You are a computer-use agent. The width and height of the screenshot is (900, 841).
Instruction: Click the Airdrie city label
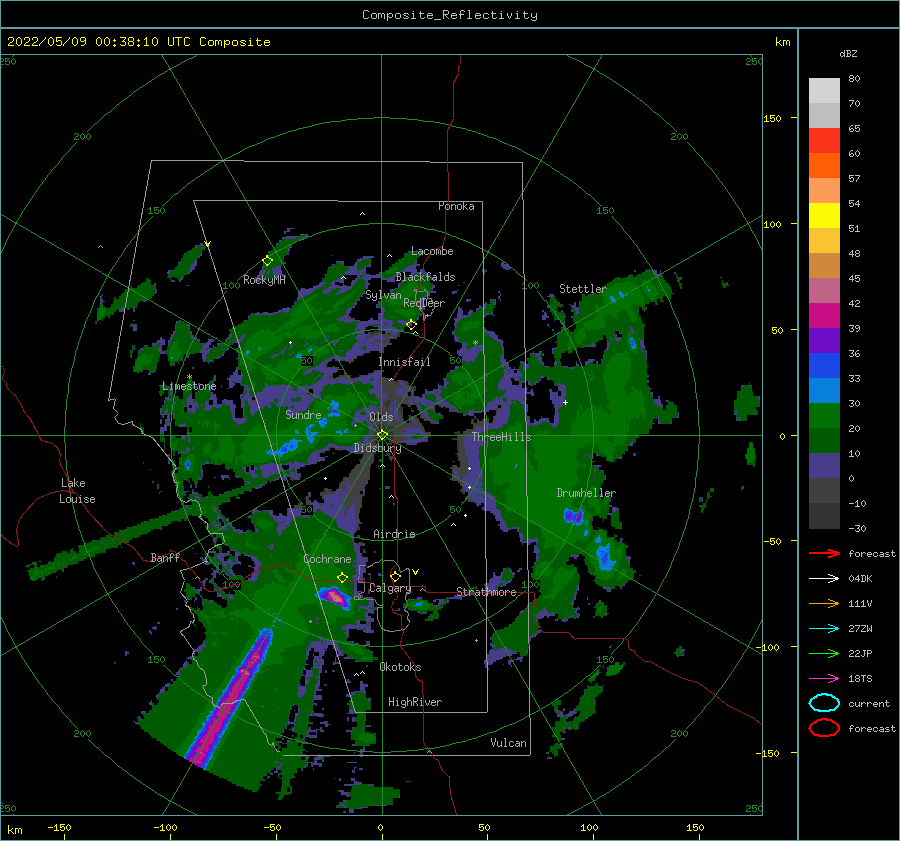coord(394,534)
